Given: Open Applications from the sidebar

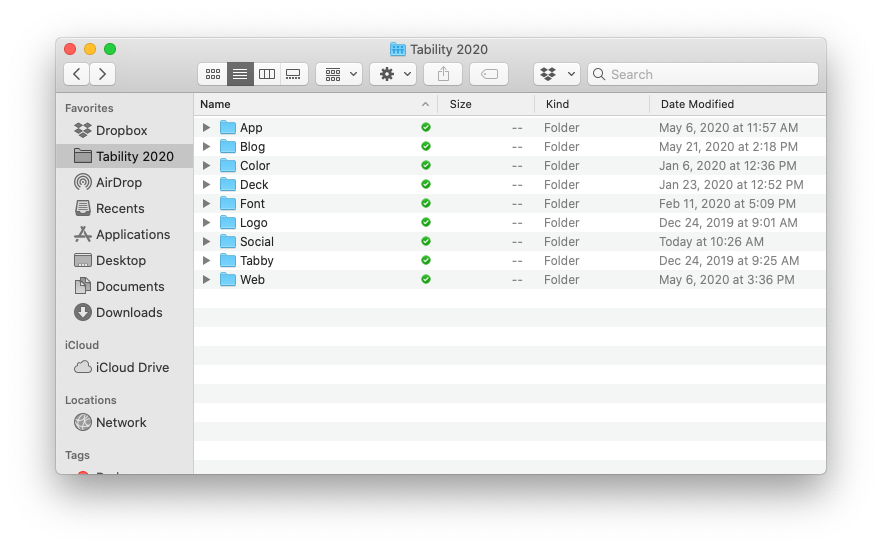Looking at the screenshot, I should [x=122, y=234].
